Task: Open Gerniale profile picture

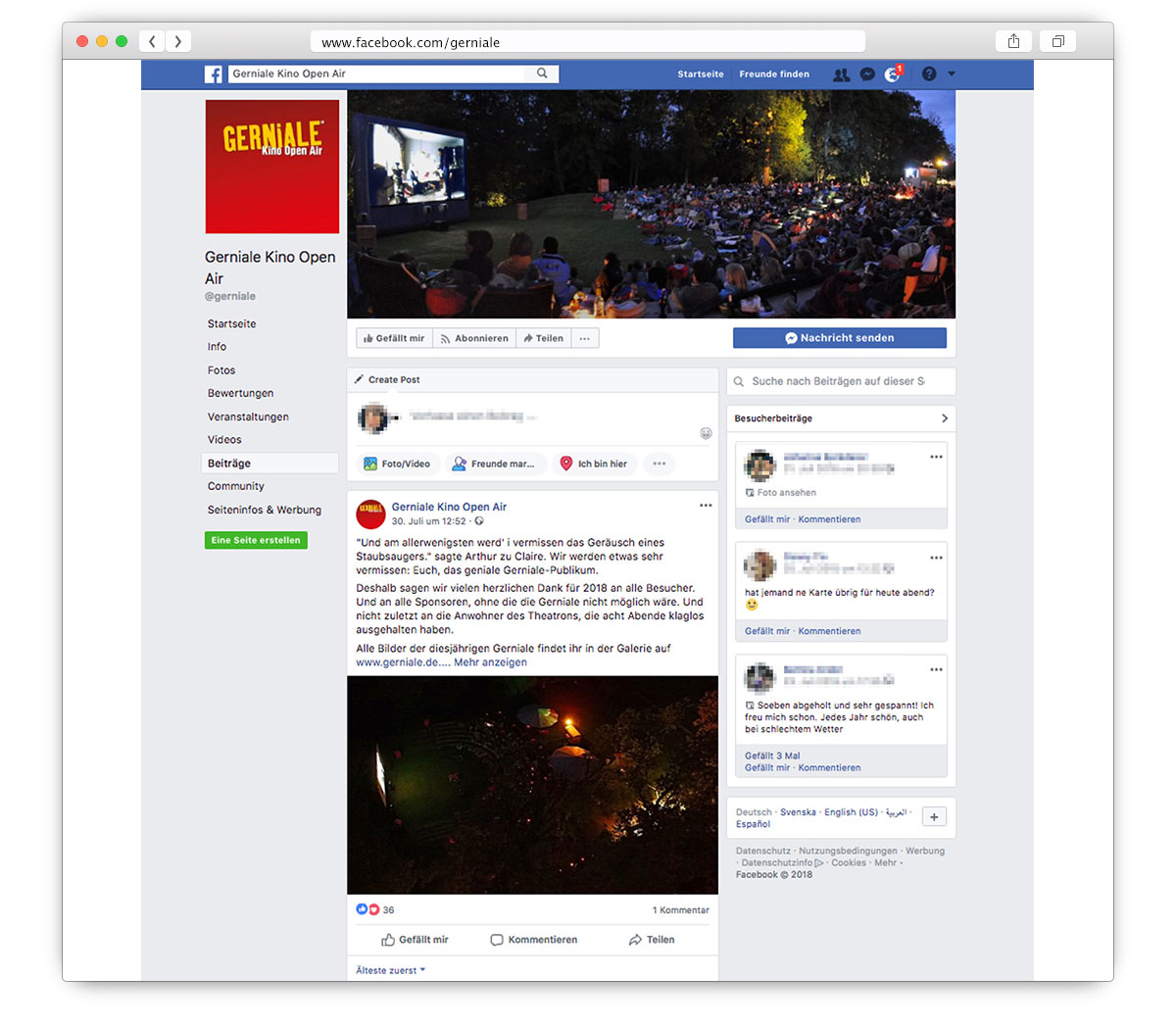Action: [x=272, y=167]
